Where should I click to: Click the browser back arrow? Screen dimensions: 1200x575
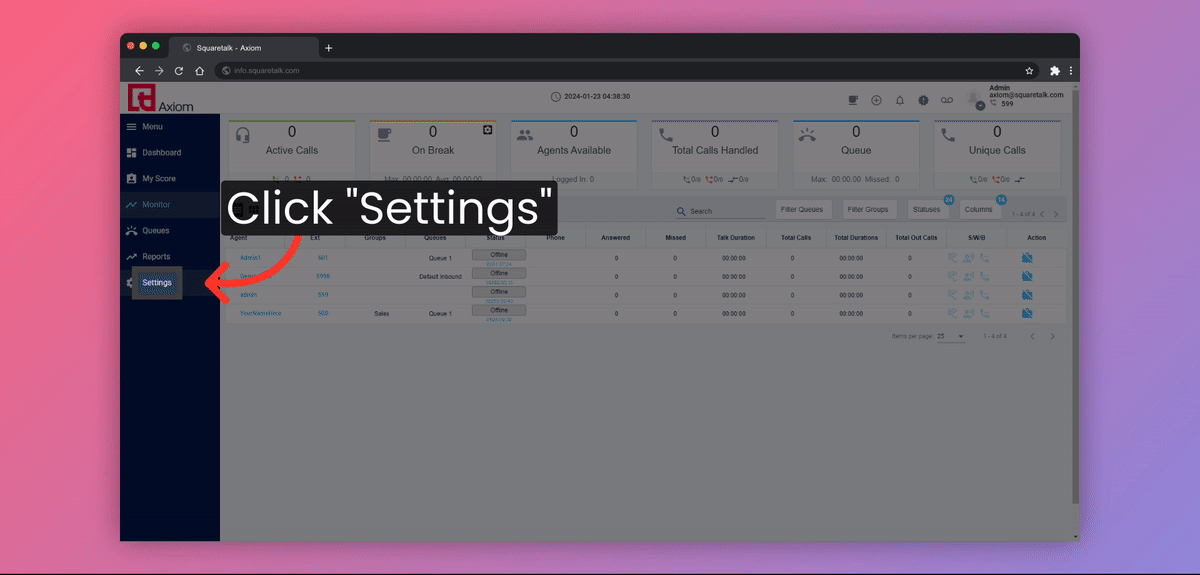click(139, 71)
